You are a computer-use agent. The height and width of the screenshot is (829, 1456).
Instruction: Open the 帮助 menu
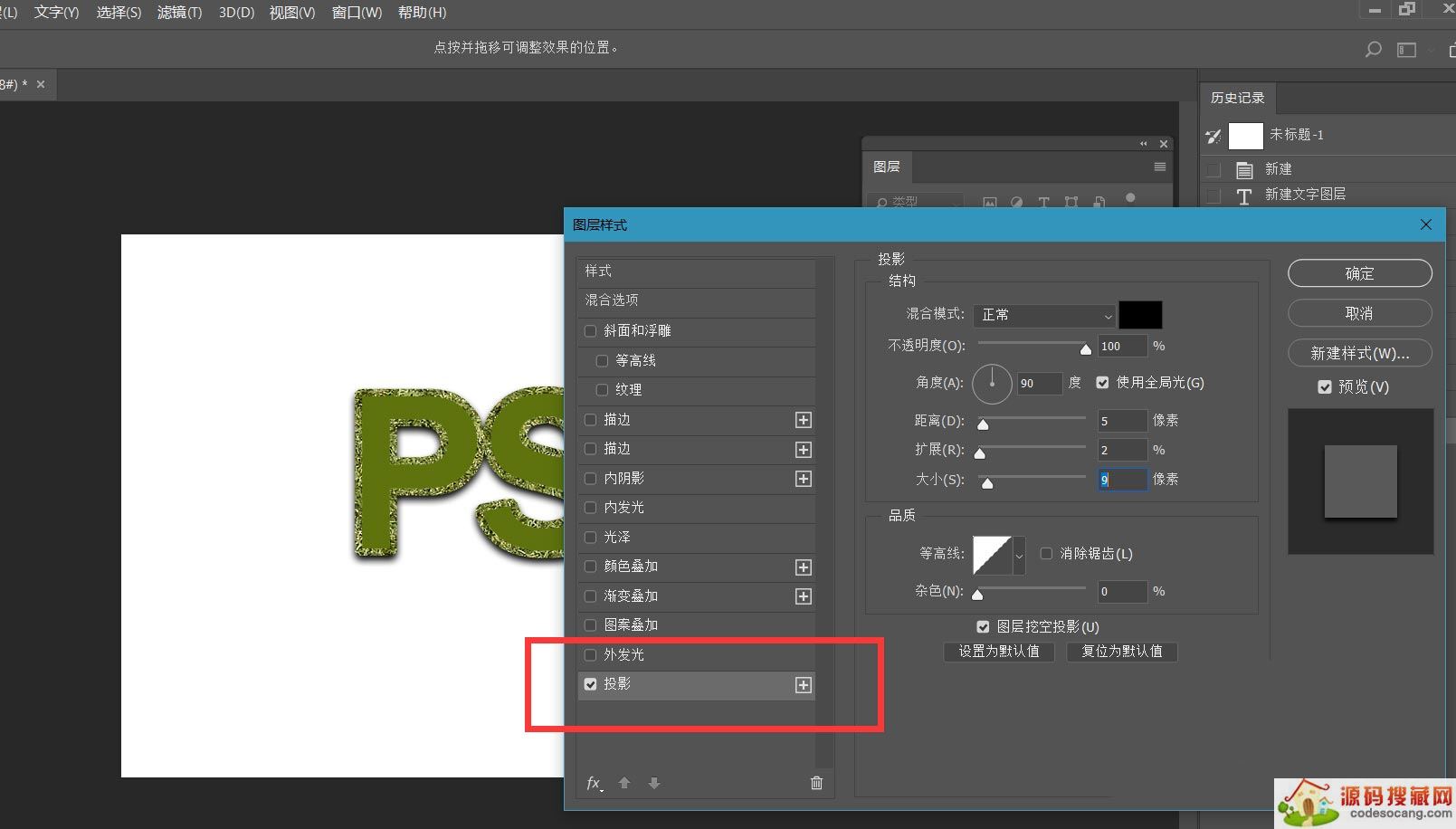tap(422, 13)
